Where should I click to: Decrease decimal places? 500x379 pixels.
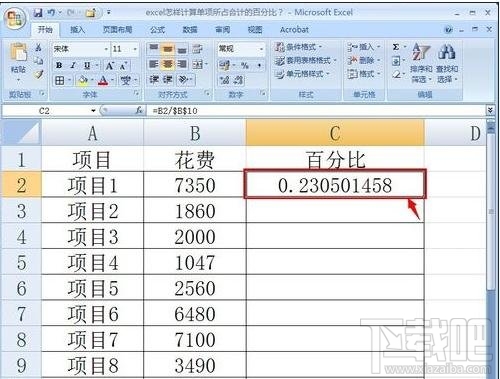[239, 80]
